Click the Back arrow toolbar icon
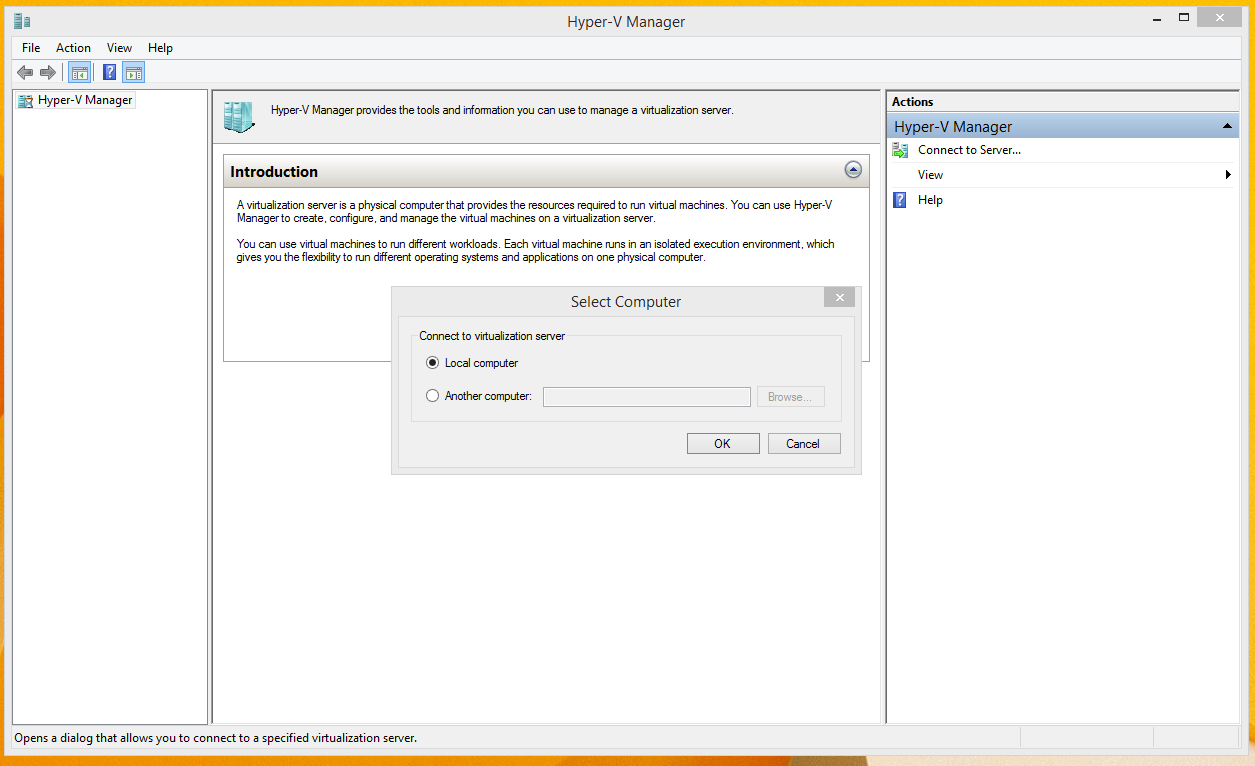This screenshot has width=1255, height=766. (25, 72)
